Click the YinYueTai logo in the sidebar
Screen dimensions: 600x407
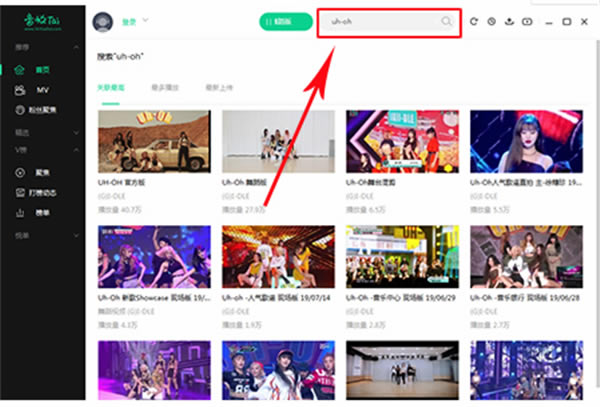[42, 21]
